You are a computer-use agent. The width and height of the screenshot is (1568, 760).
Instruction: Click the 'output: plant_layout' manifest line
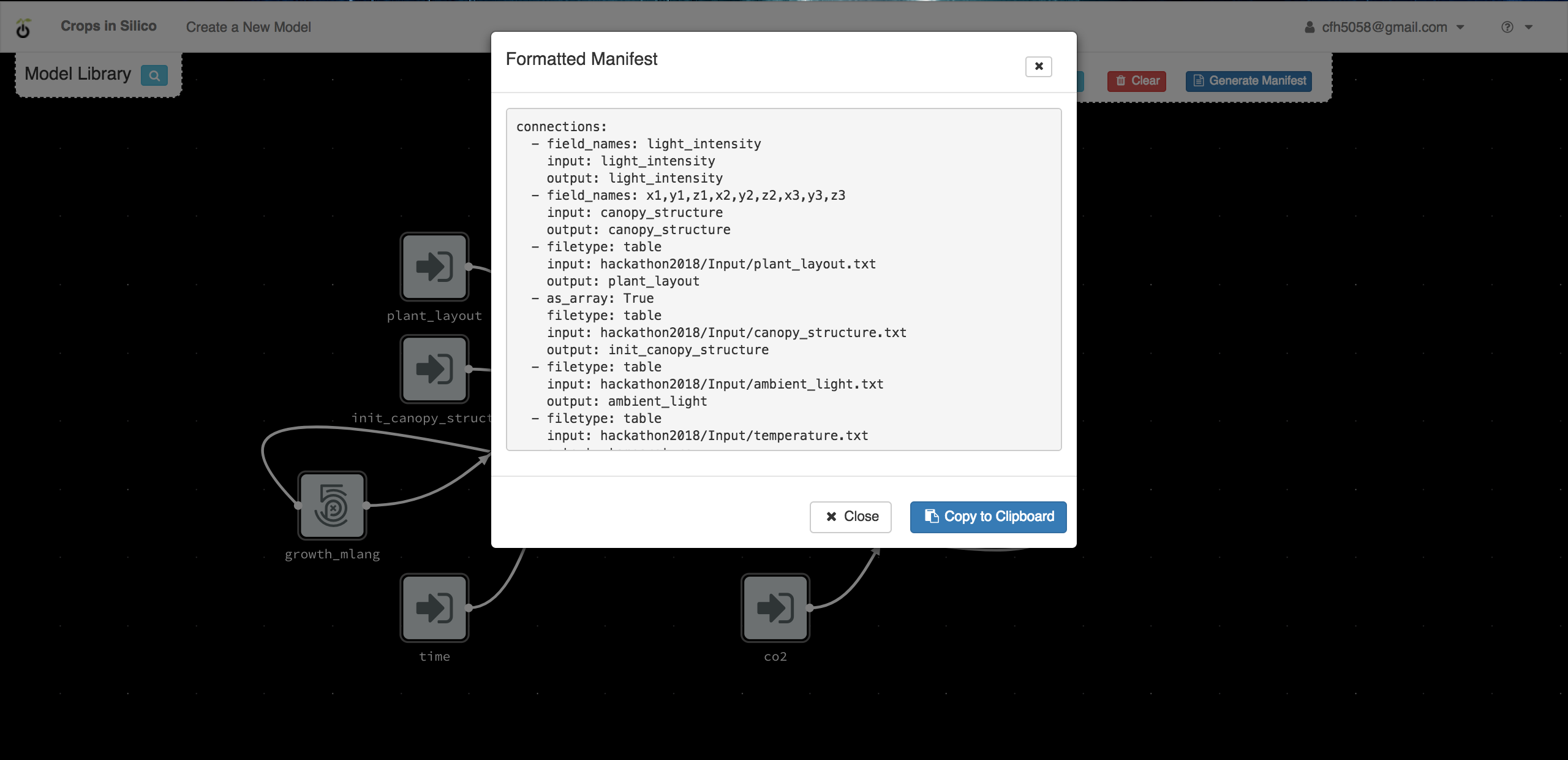[623, 281]
